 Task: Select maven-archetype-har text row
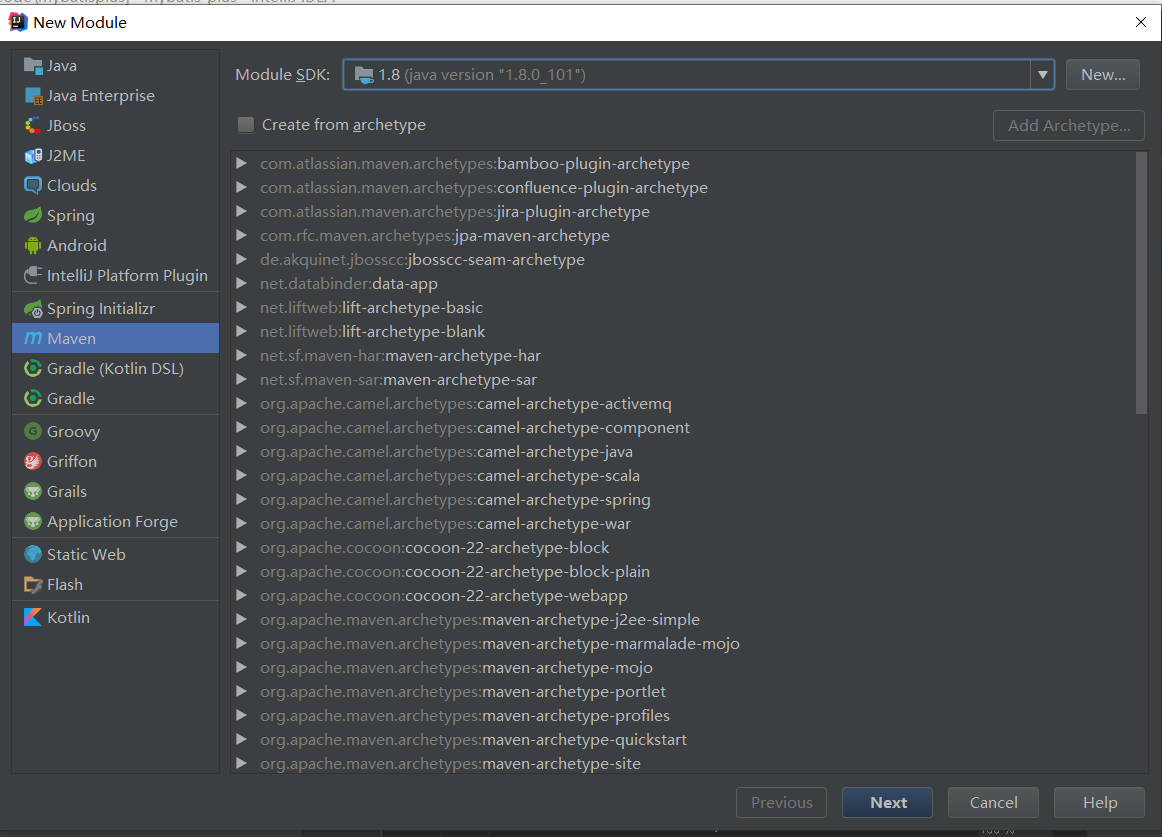(400, 355)
